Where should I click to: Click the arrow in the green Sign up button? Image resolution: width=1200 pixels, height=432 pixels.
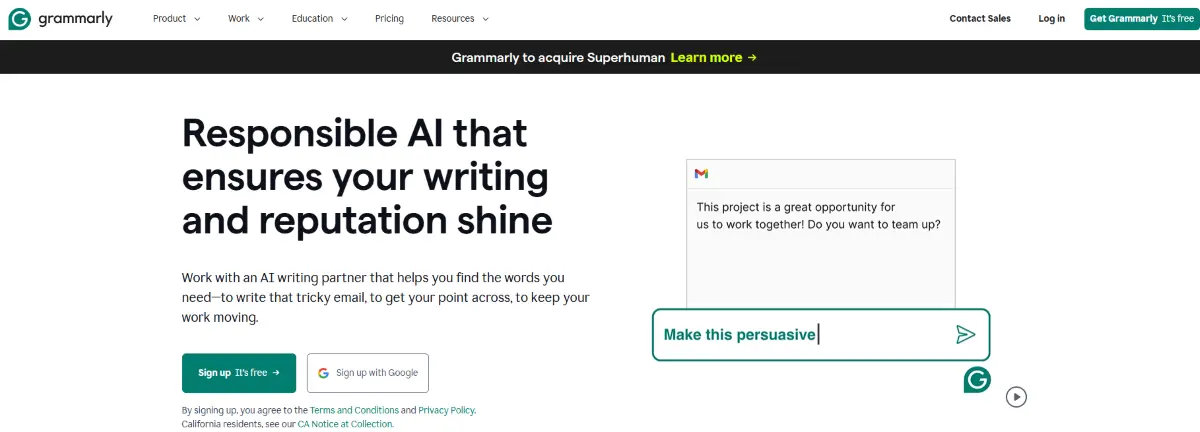pyautogui.click(x=276, y=373)
